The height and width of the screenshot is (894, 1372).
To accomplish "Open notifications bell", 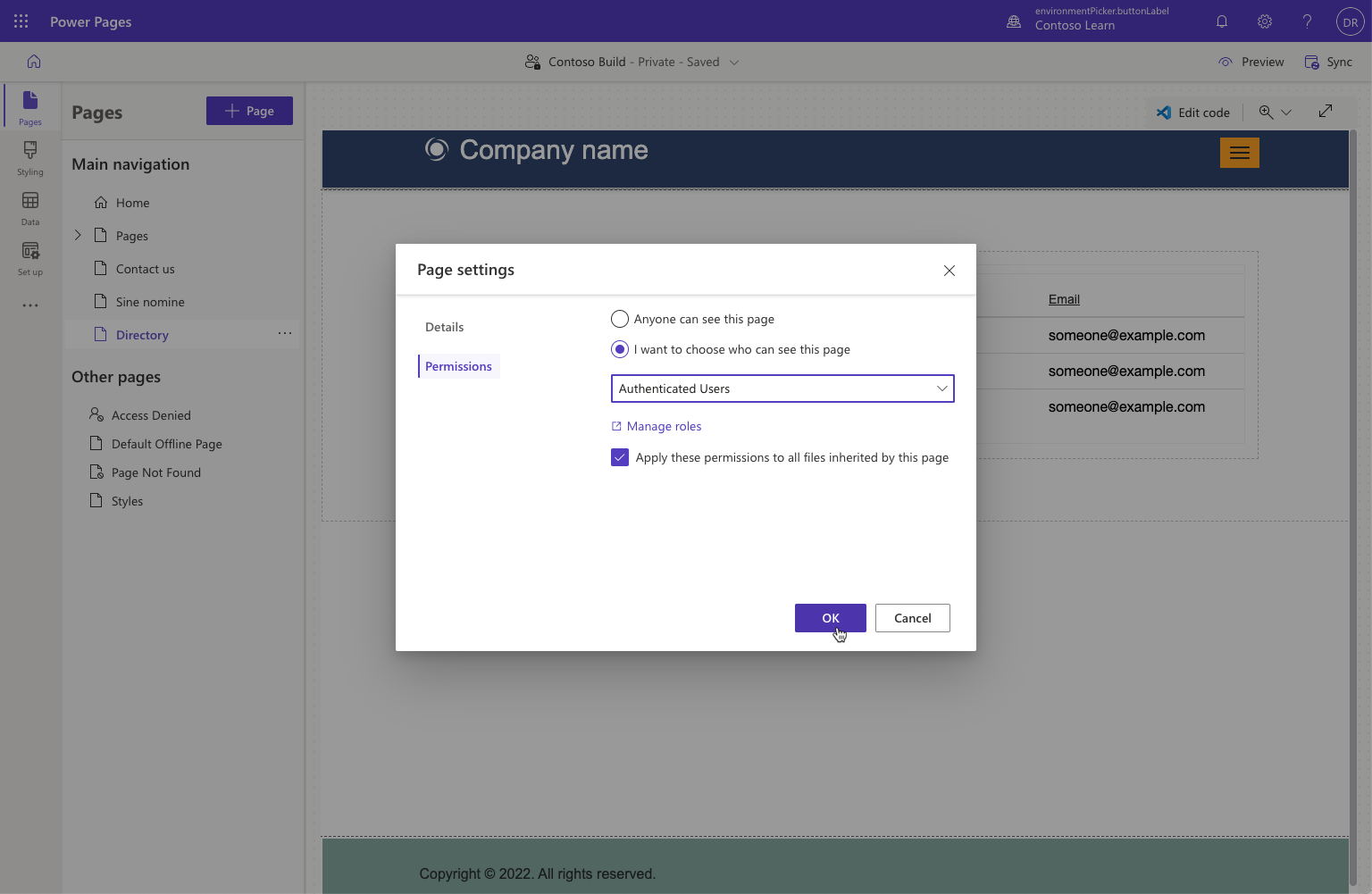I will 1221,21.
